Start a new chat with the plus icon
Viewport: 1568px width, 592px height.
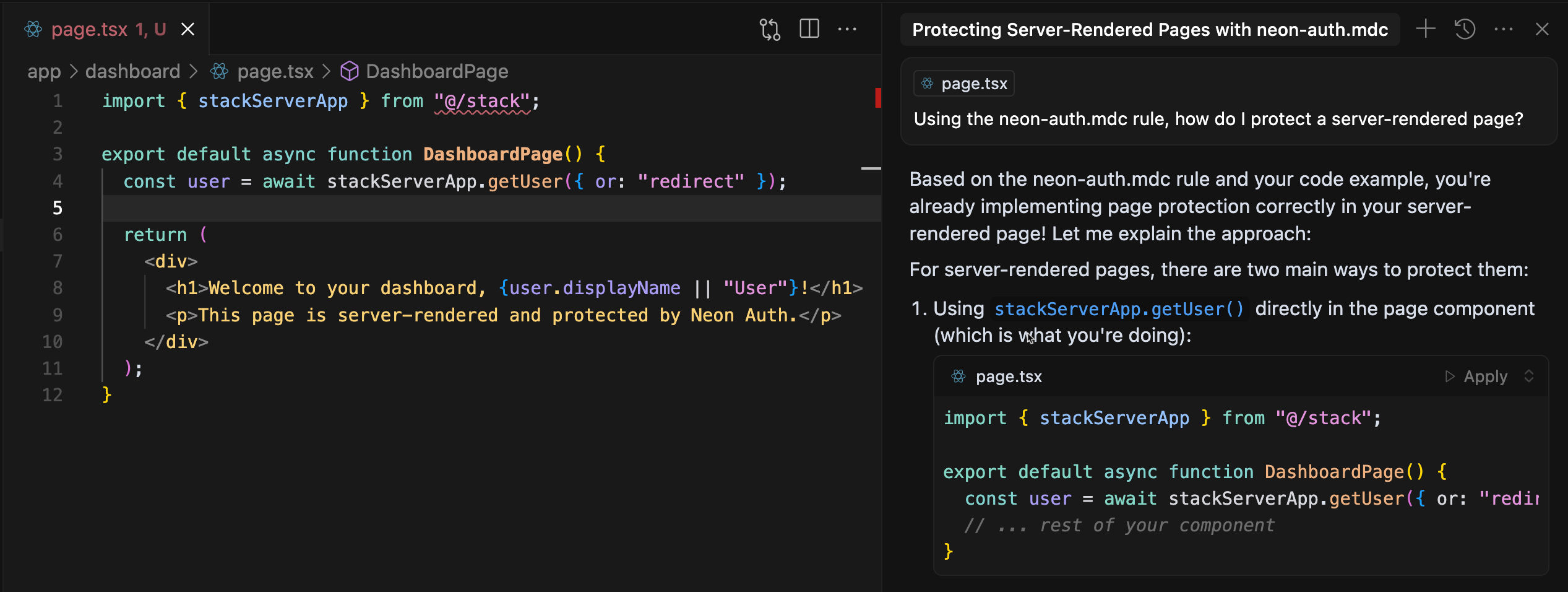pyautogui.click(x=1425, y=28)
